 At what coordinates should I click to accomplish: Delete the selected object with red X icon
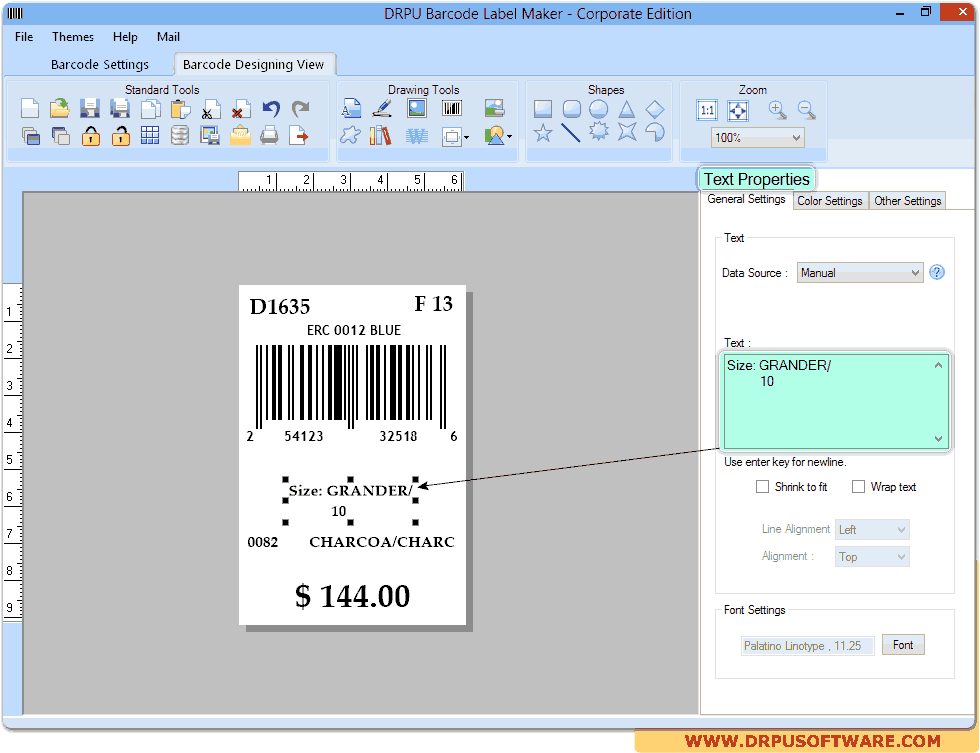click(x=241, y=109)
